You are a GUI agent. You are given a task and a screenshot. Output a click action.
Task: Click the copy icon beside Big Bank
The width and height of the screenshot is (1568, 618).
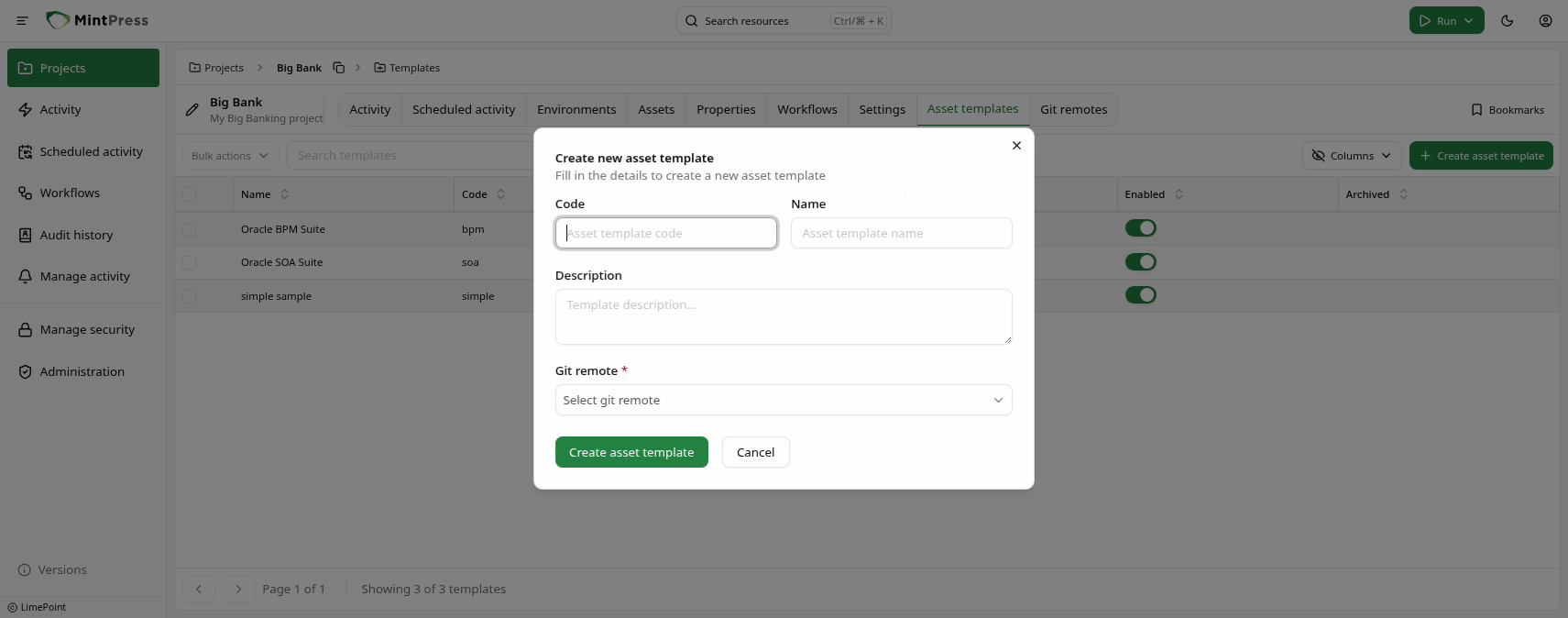pyautogui.click(x=338, y=68)
